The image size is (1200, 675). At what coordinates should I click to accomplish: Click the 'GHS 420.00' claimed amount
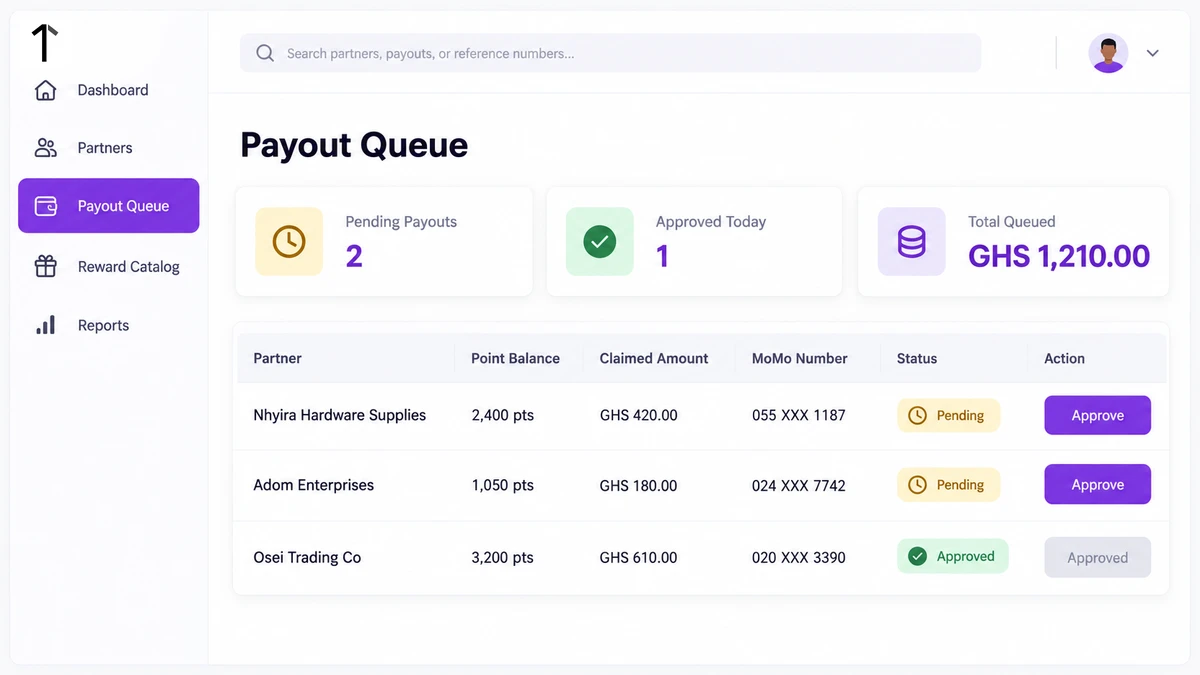click(638, 415)
